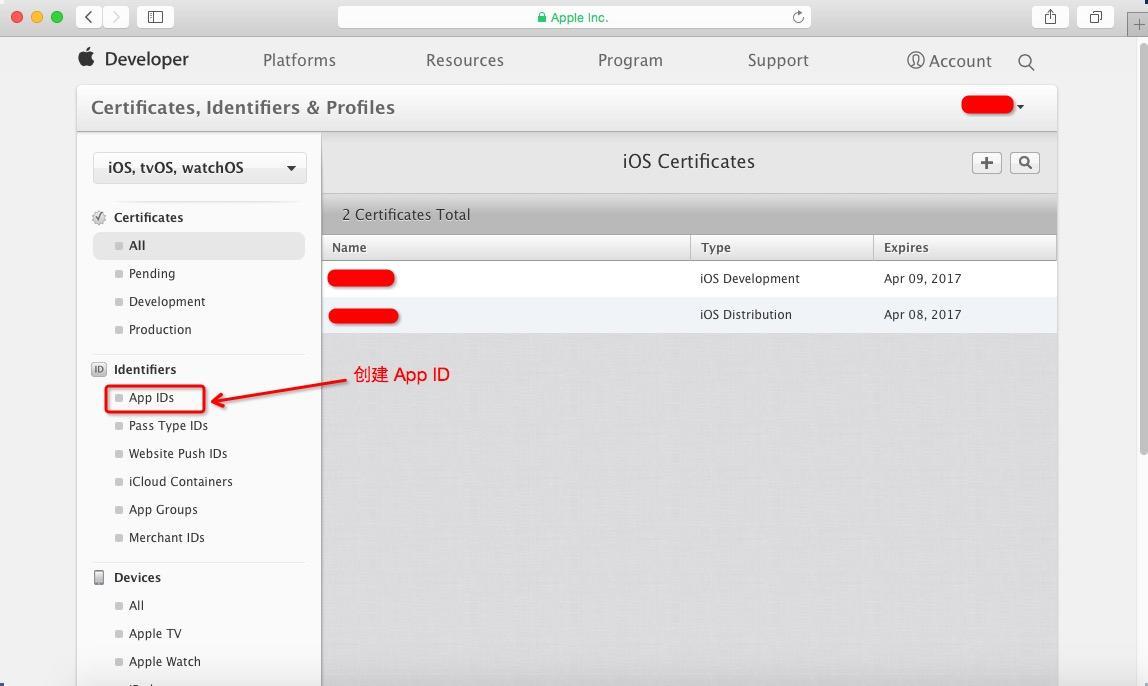Click the Apr 09, 2017 expiry date
Image resolution: width=1148 pixels, height=686 pixels.
(x=922, y=278)
